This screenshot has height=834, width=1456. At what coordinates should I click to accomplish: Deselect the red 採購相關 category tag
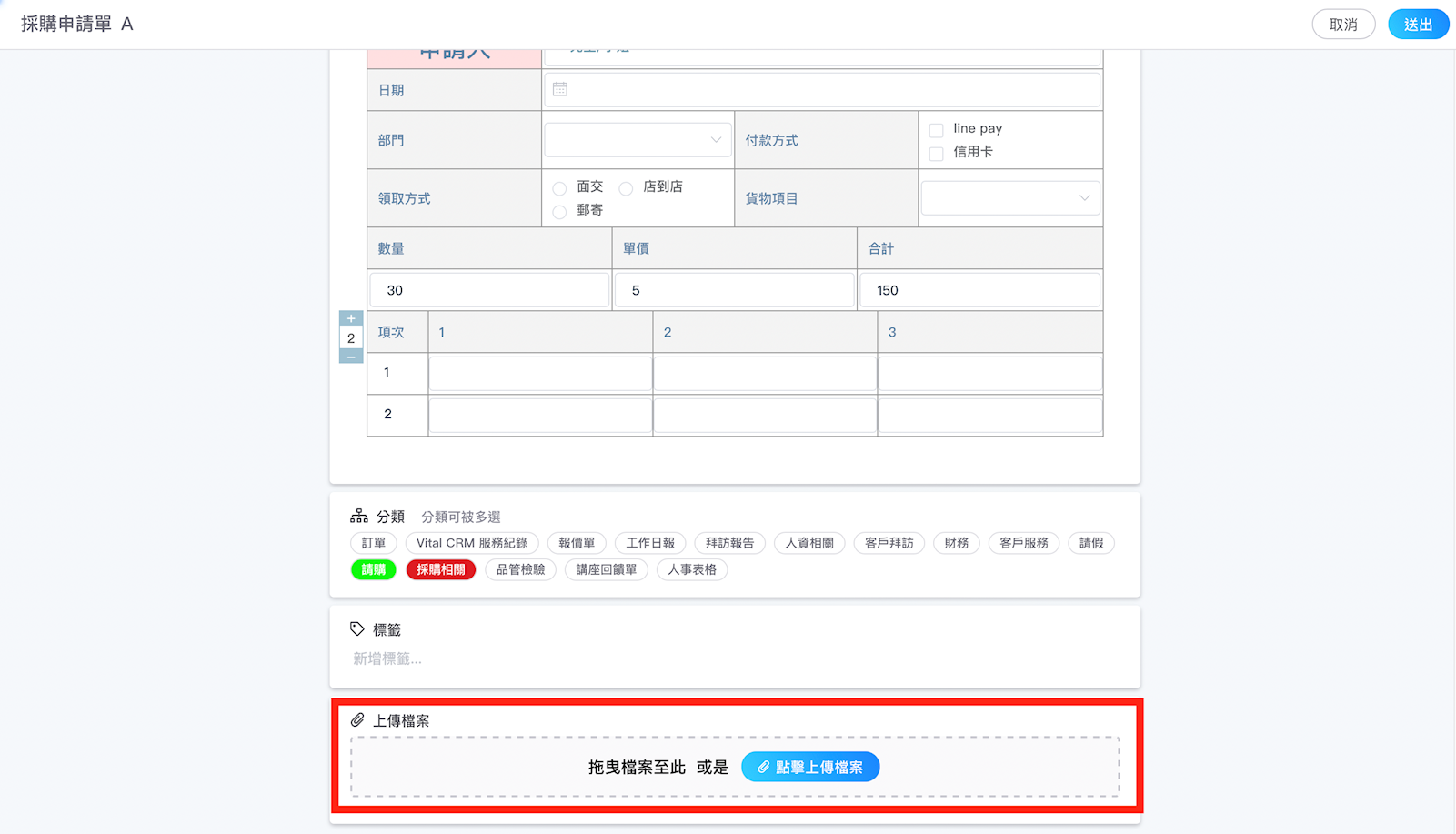(x=440, y=570)
